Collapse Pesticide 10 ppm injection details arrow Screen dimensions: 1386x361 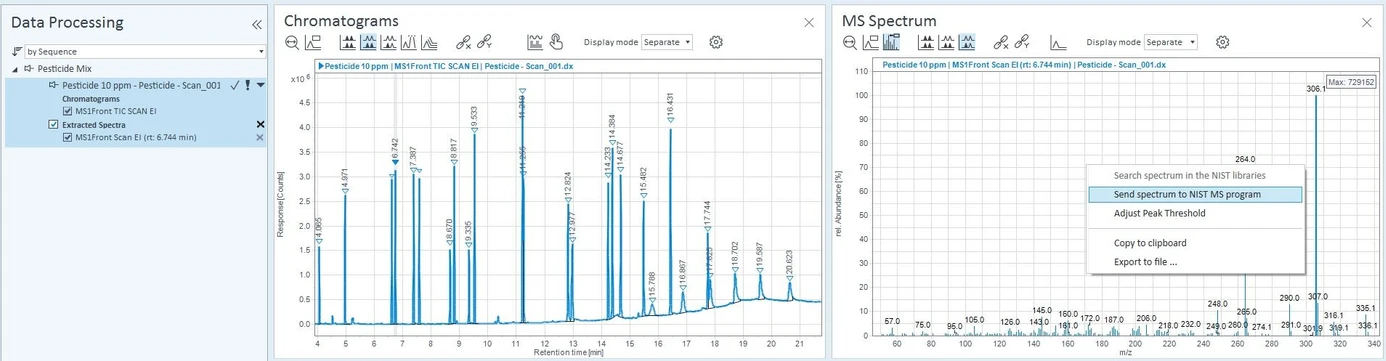pos(261,85)
